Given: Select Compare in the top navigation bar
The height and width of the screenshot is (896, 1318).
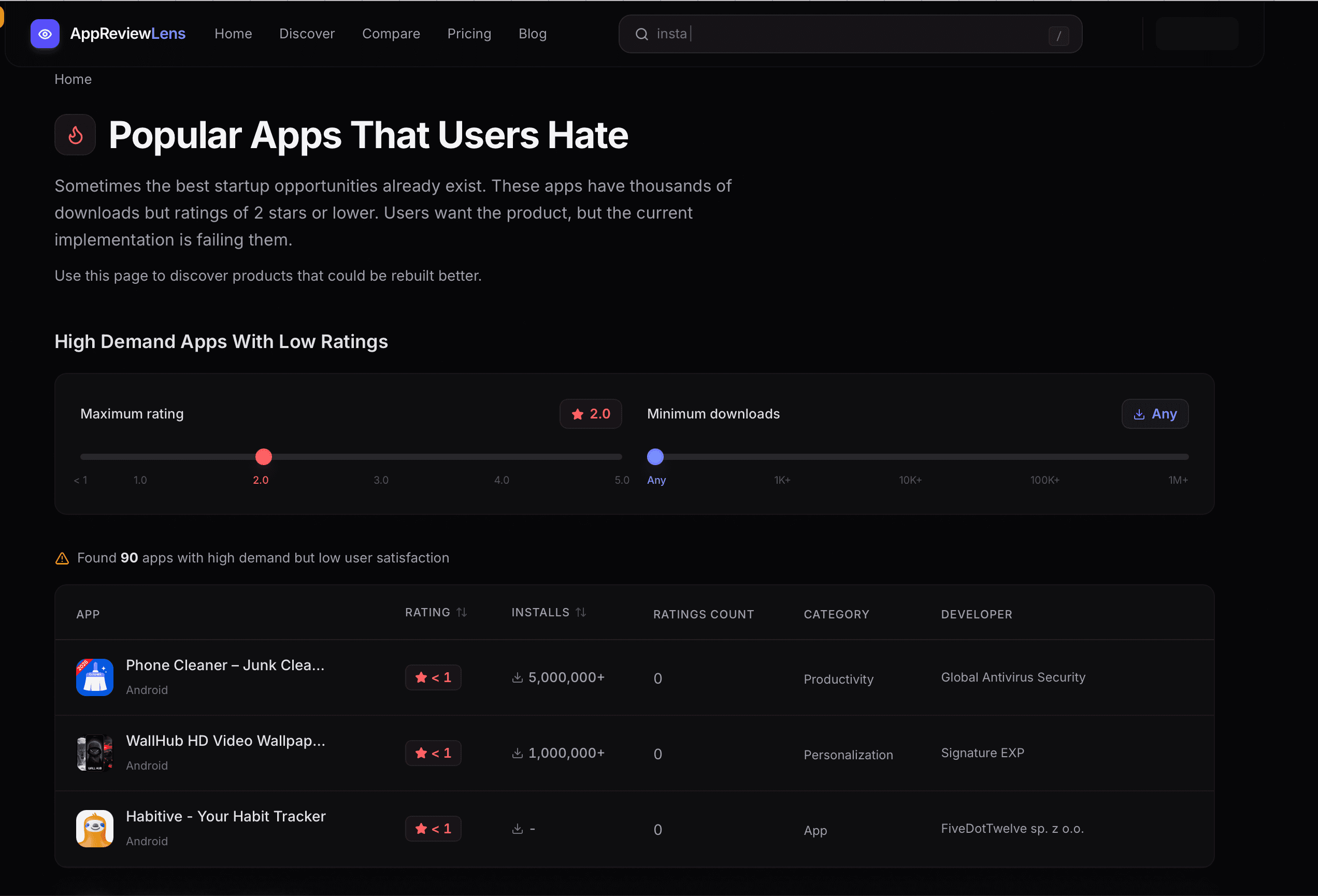Looking at the screenshot, I should coord(391,34).
